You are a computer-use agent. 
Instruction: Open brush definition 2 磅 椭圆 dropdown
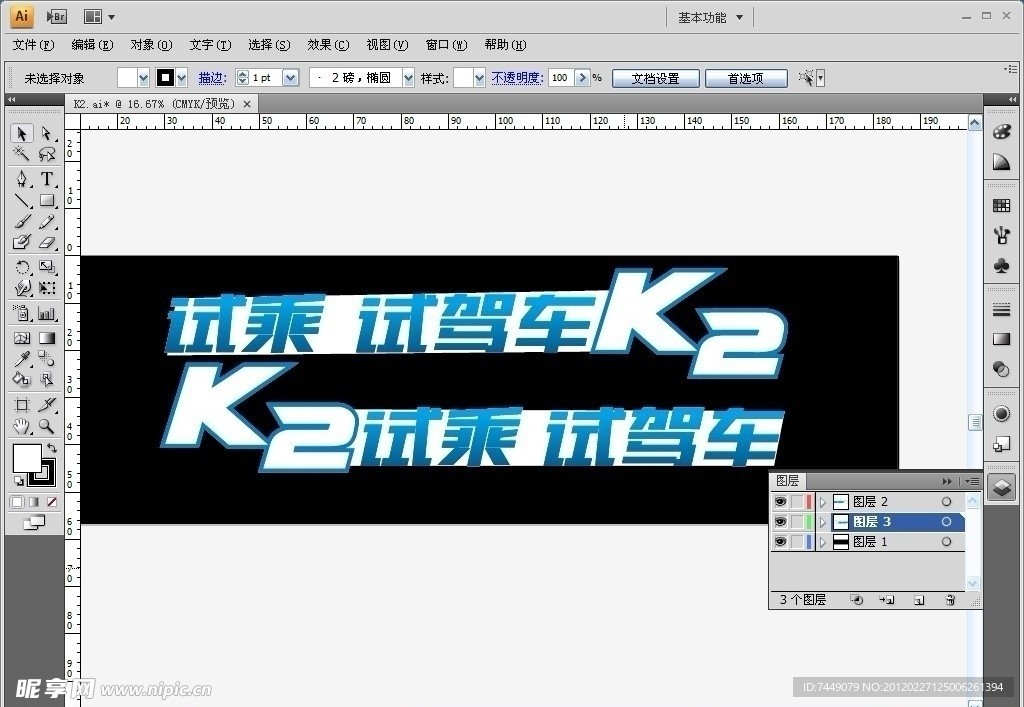point(408,78)
